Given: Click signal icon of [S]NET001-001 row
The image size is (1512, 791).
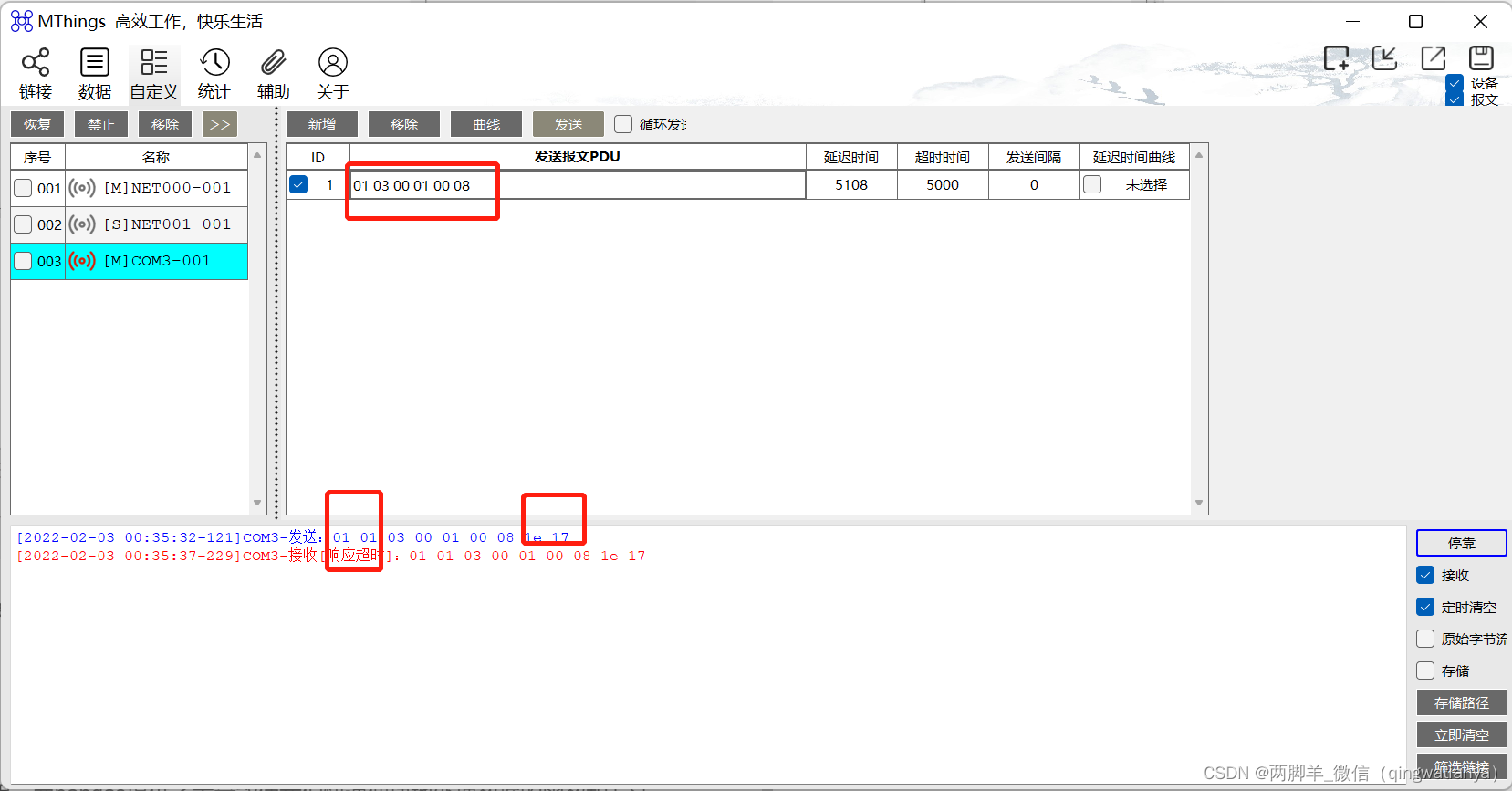Looking at the screenshot, I should [x=82, y=224].
